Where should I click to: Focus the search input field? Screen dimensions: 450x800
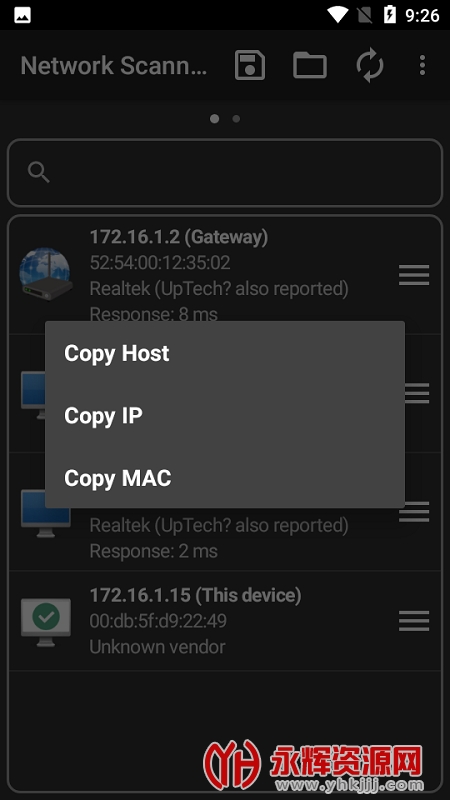pos(225,172)
